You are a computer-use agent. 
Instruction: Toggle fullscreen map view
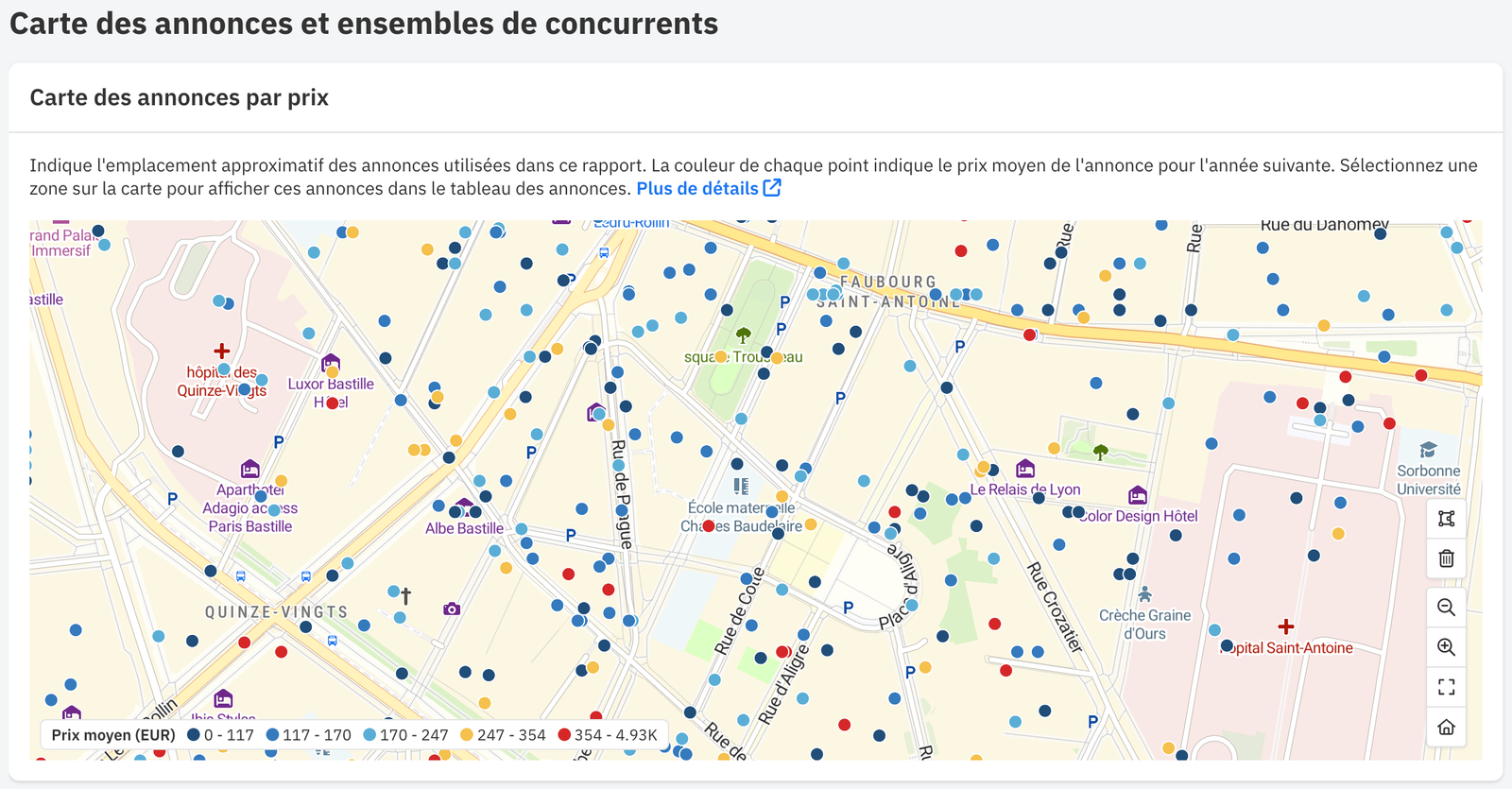click(1446, 687)
